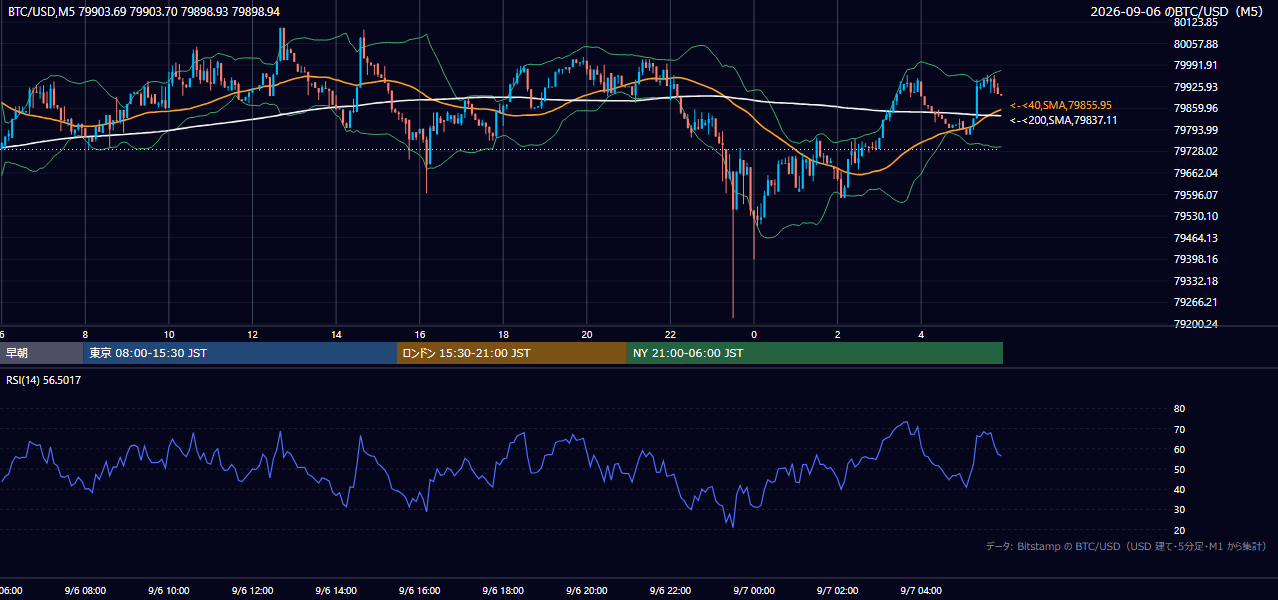Click the NY 21:00-06:00 JST session bar
Viewport: 1278px width, 600px height.
815,353
